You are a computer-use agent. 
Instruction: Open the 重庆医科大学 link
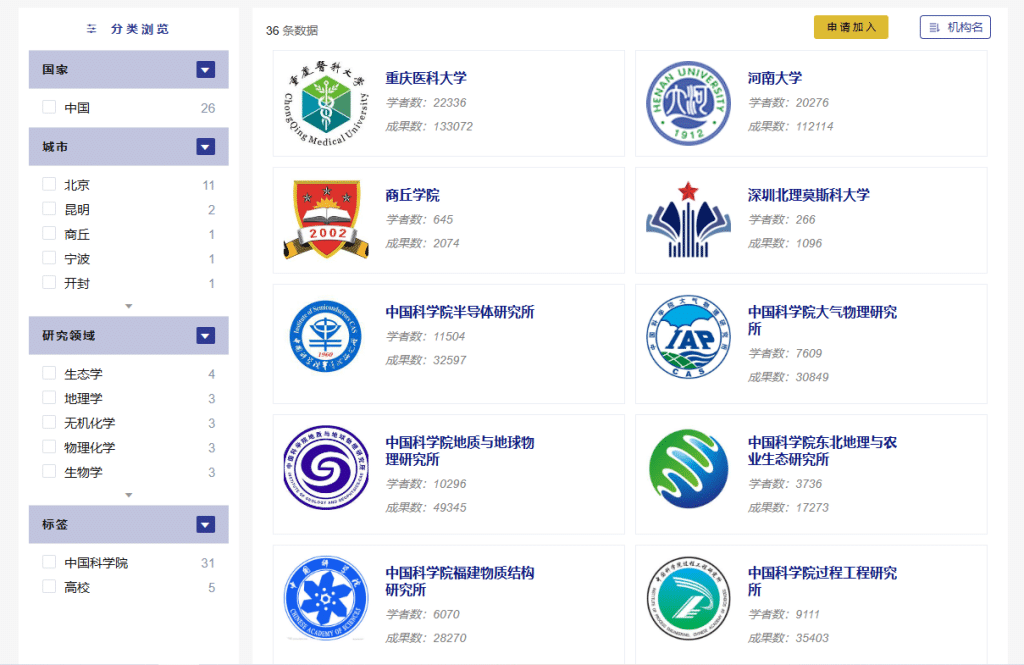[426, 78]
